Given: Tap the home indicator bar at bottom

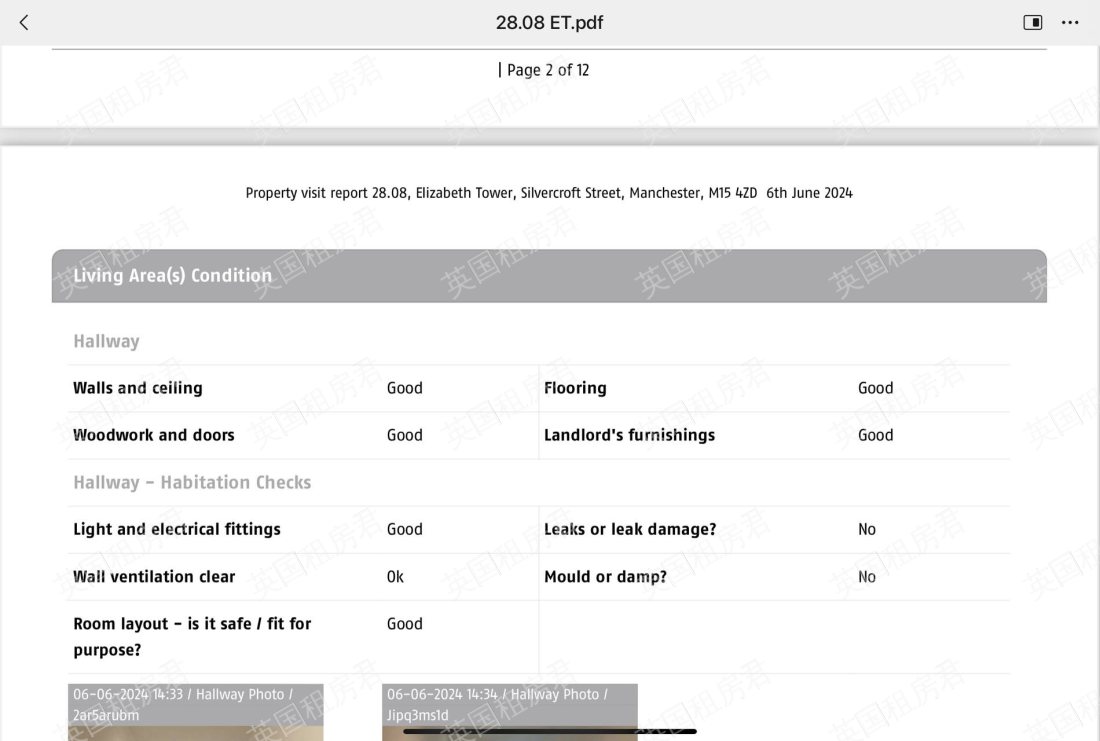Looking at the screenshot, I should click(x=549, y=732).
